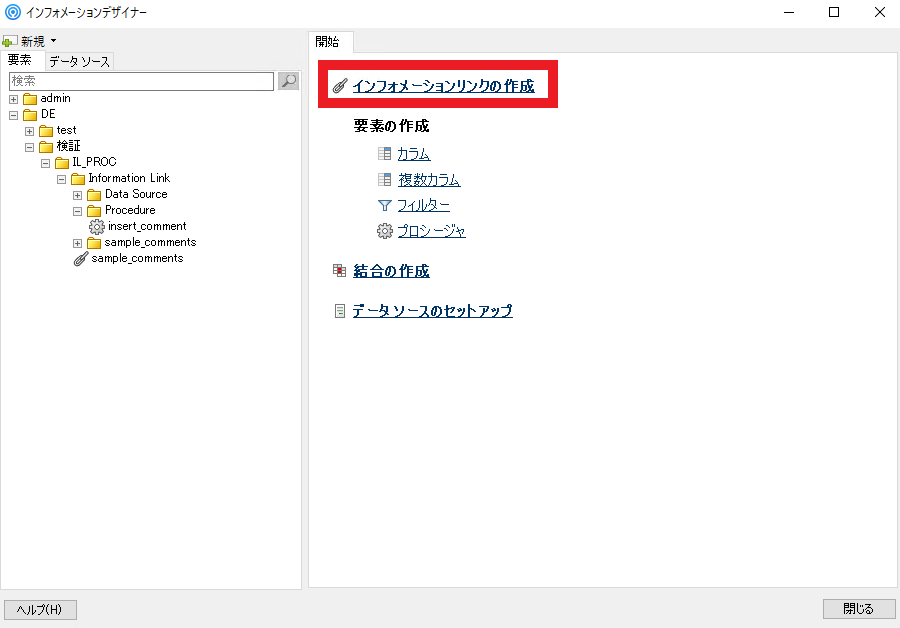Viewport: 900px width, 628px height.
Task: Open the 新規 dropdown arrow
Action: tap(53, 41)
